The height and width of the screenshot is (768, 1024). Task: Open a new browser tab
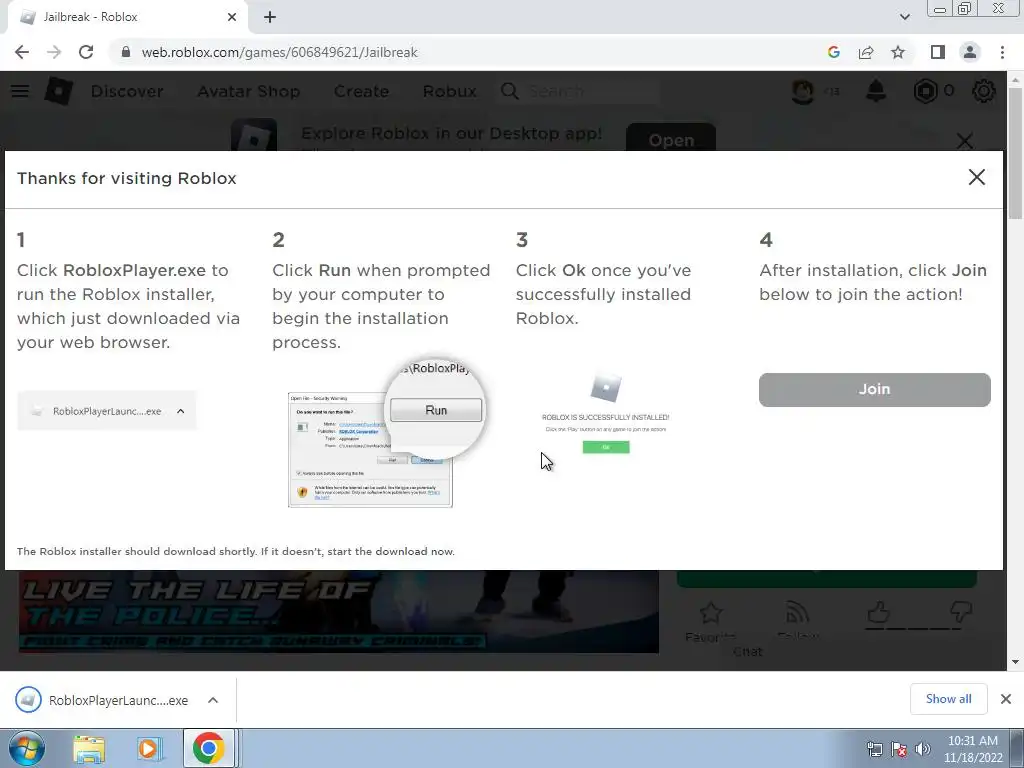(x=270, y=17)
